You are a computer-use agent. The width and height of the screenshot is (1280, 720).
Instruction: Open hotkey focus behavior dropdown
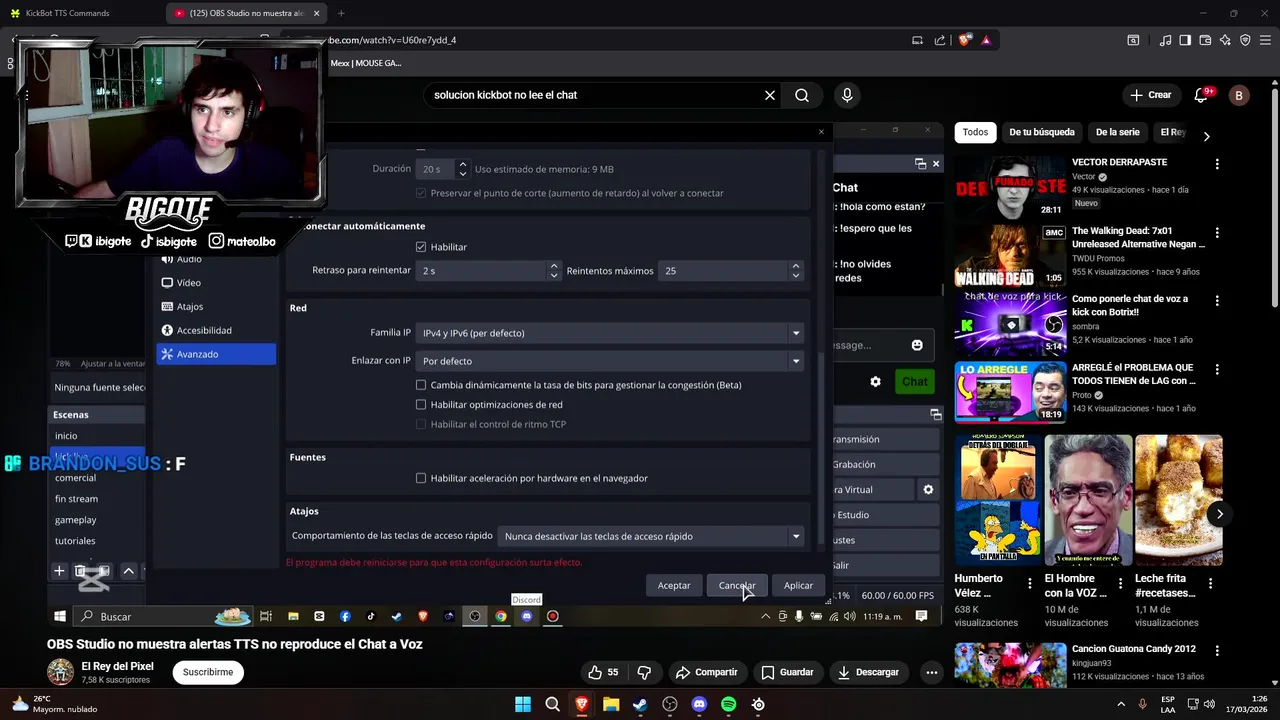pos(651,536)
